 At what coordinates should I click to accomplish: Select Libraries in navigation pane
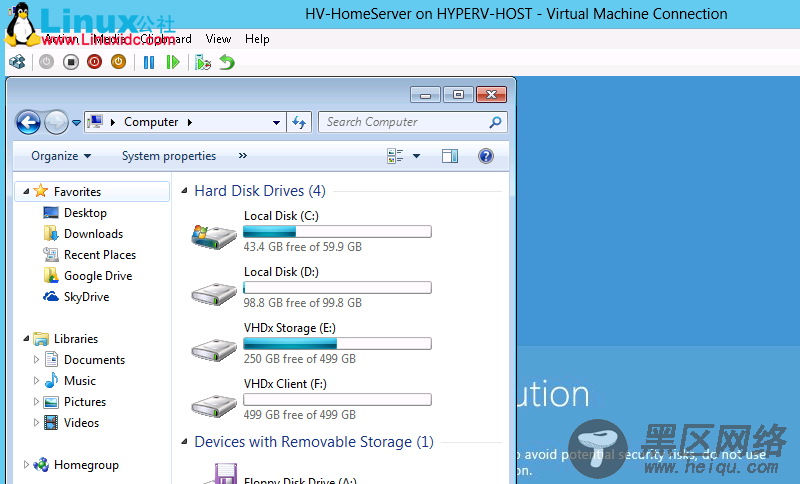click(76, 339)
